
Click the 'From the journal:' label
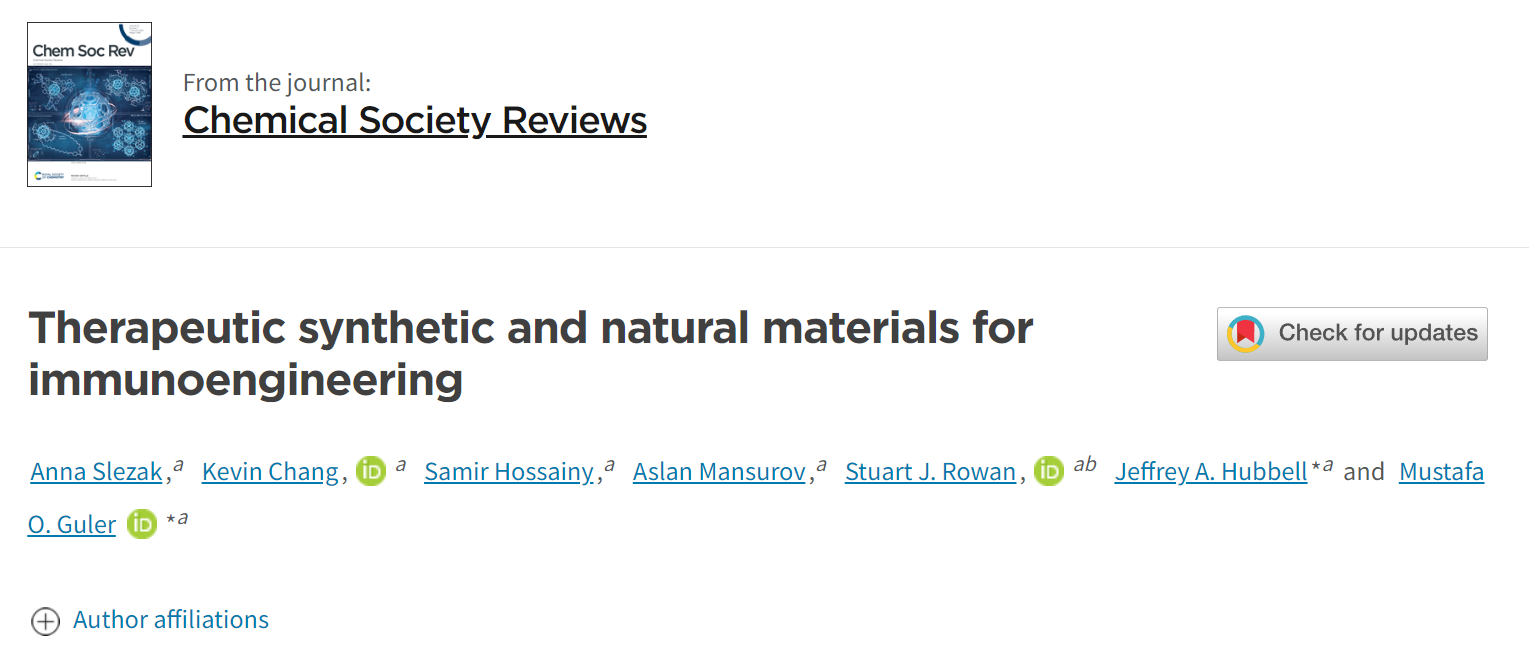point(277,83)
